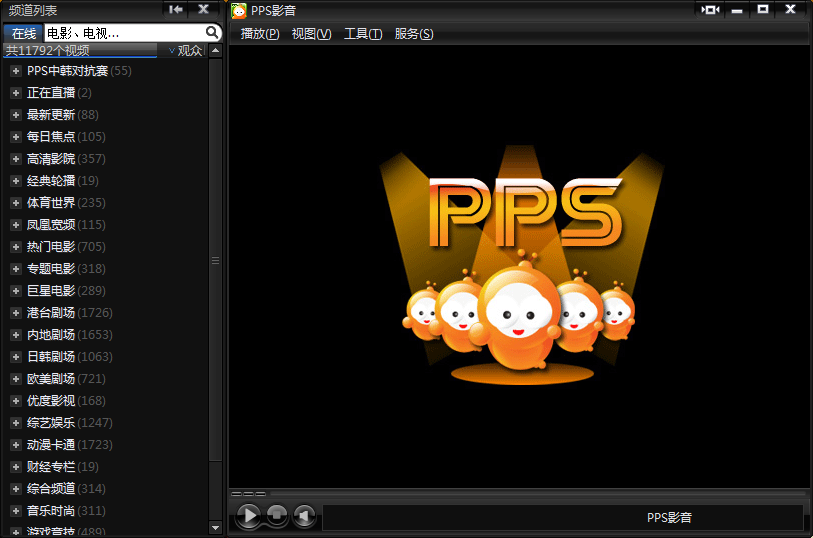Toggle compact video mode icon in title bar
Image resolution: width=813 pixels, height=538 pixels.
[710, 9]
